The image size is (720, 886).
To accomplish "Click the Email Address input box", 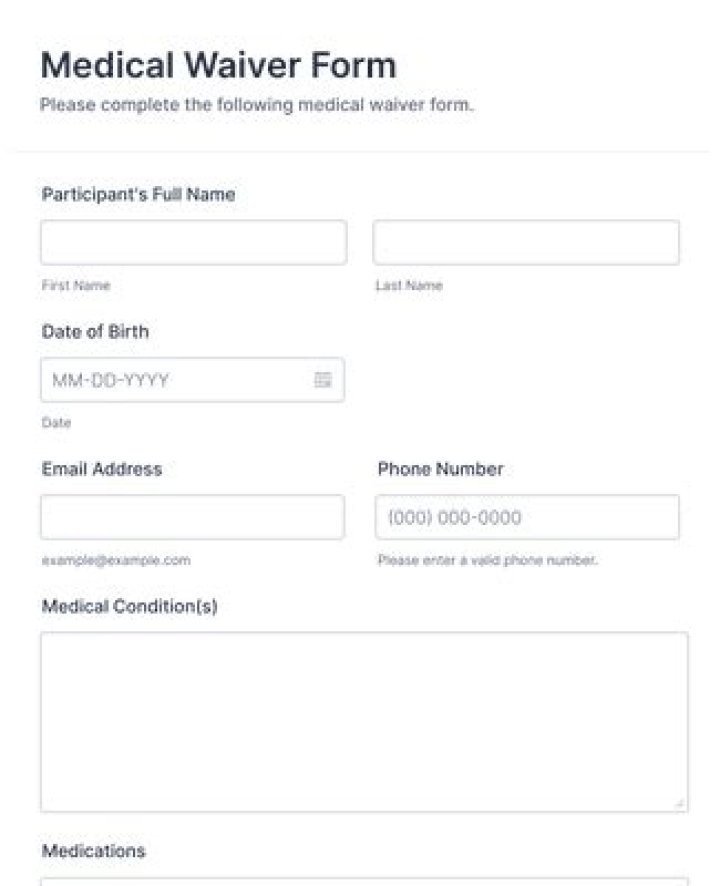I will (x=192, y=517).
